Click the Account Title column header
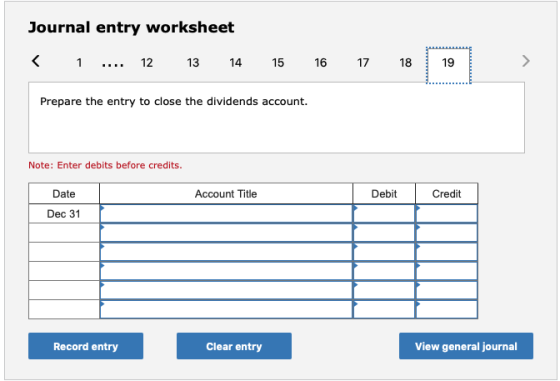Screen dimensions: 560x381 pos(226,194)
